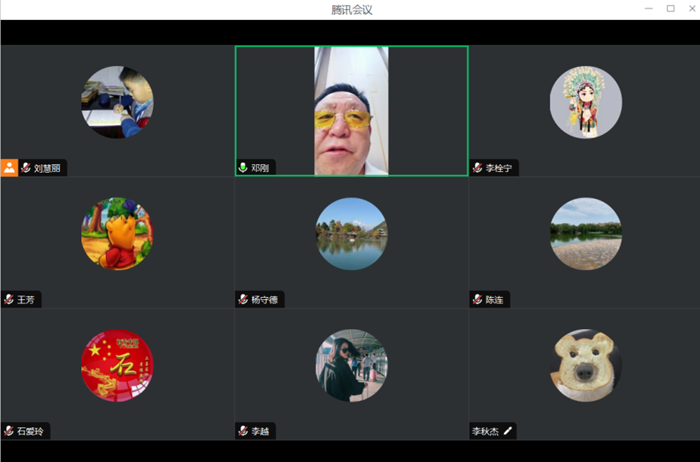The image size is (700, 462).
Task: Click the 陈连 name label
Action: [x=494, y=299]
